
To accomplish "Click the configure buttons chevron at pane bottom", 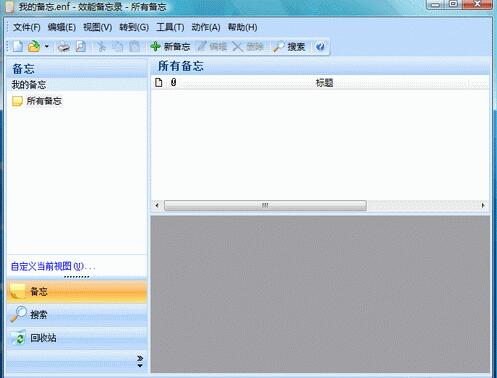I will [x=140, y=361].
